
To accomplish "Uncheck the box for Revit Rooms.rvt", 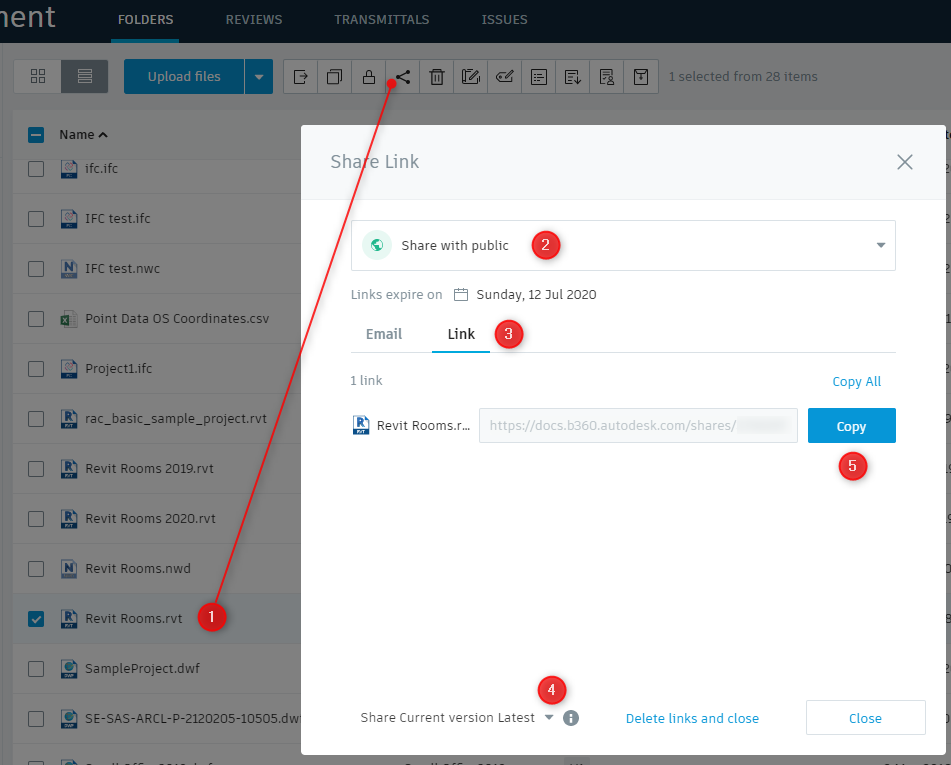I will click(x=36, y=619).
